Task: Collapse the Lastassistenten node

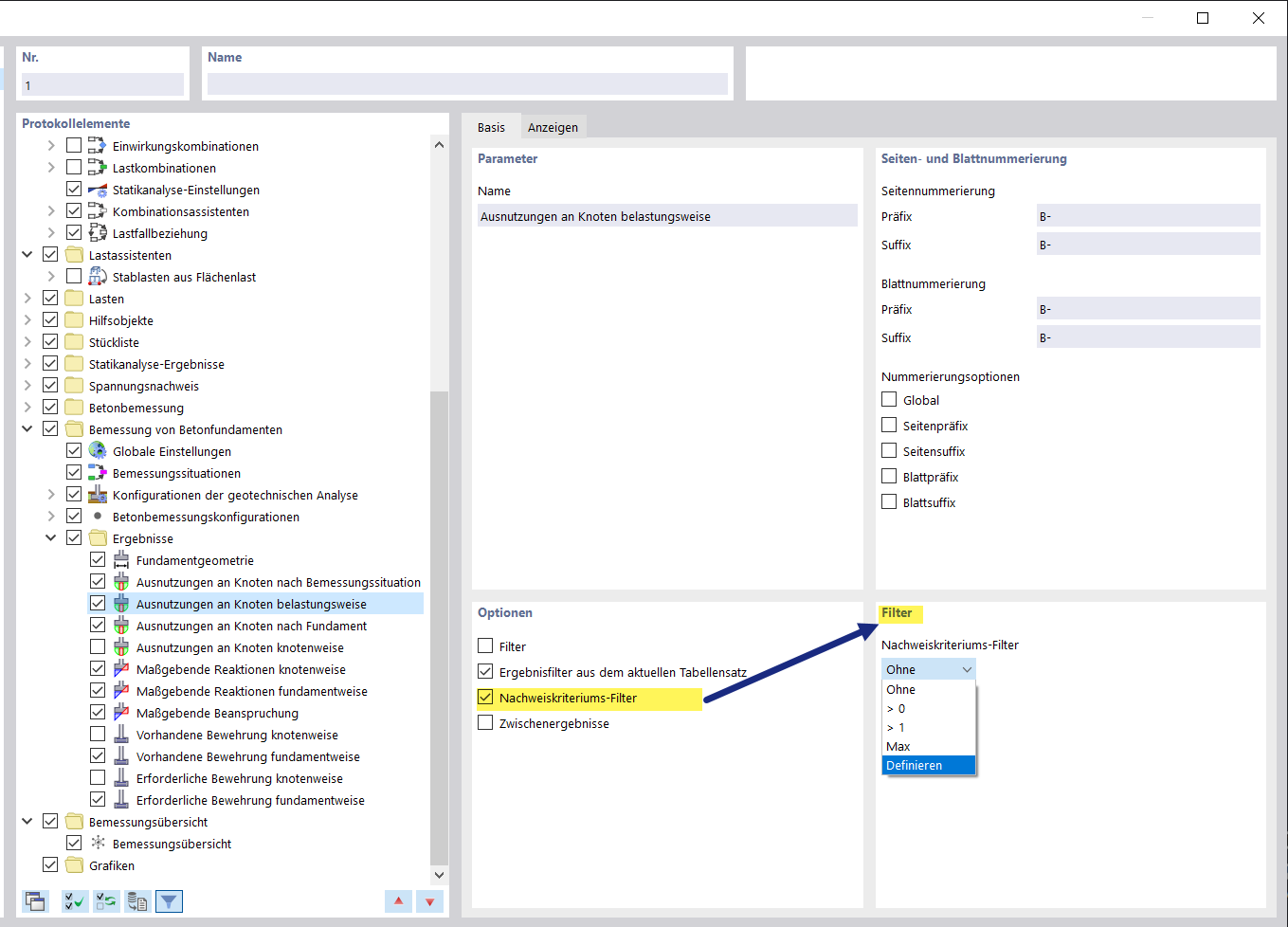Action: tap(27, 255)
